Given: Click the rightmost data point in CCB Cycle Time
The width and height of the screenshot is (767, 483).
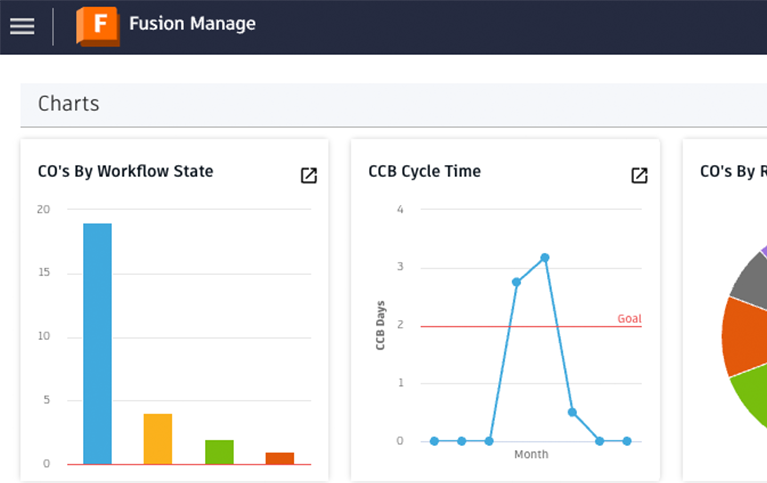Looking at the screenshot, I should (x=627, y=441).
